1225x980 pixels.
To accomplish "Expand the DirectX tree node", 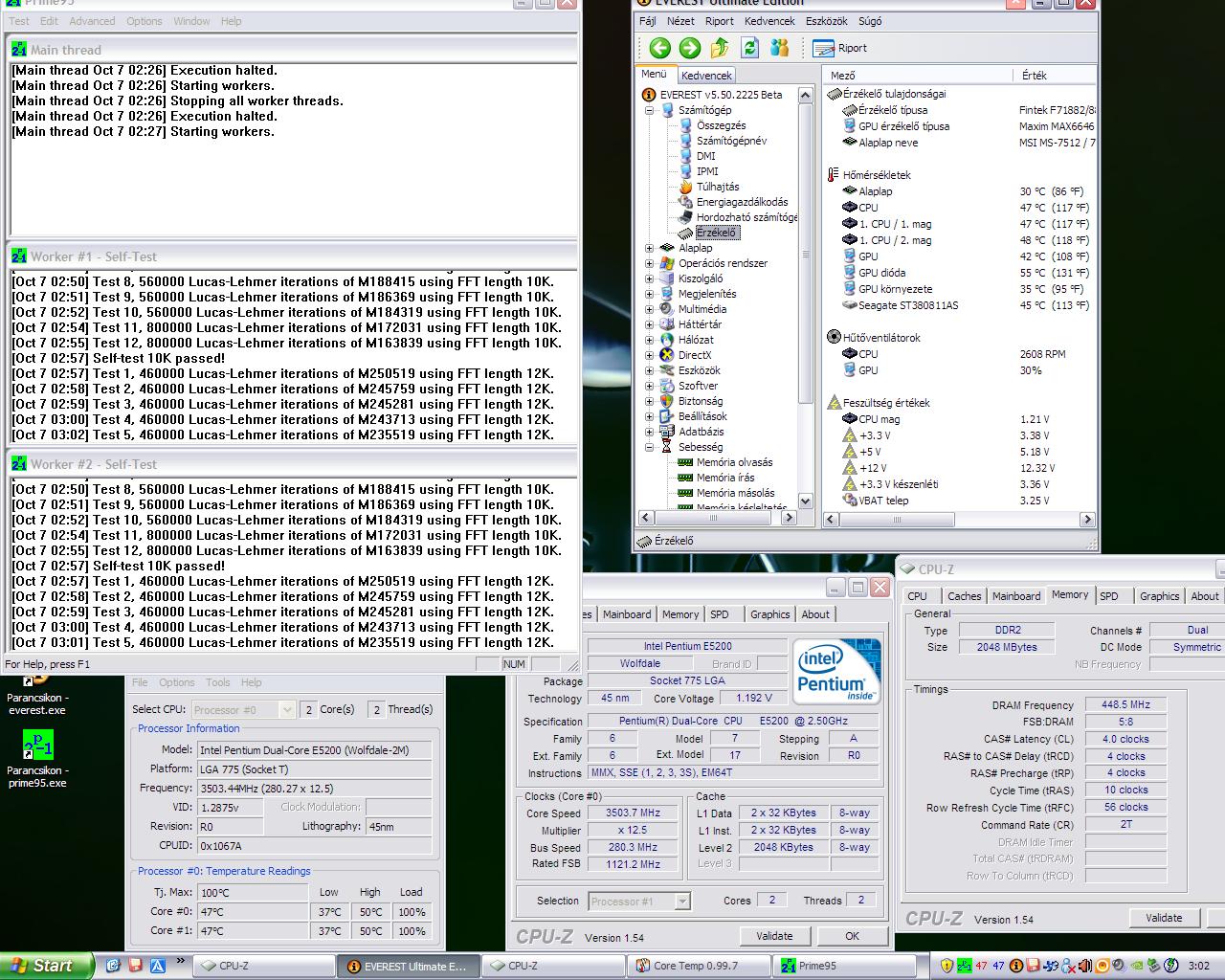I will [x=650, y=355].
